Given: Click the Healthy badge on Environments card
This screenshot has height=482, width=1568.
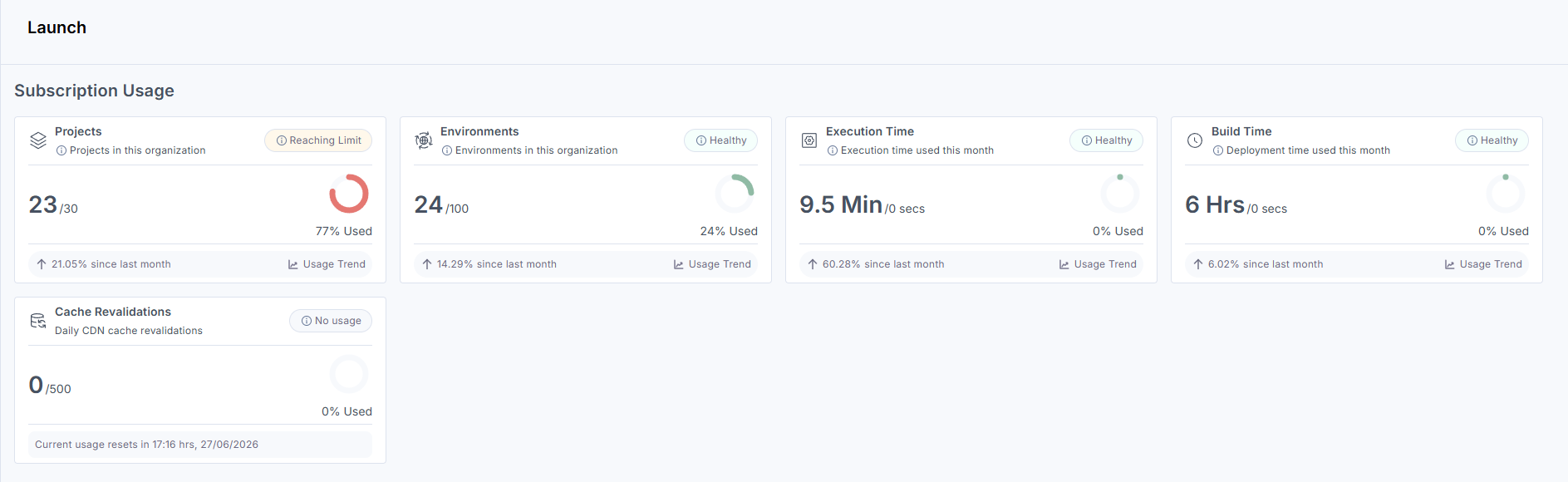Looking at the screenshot, I should 721,140.
